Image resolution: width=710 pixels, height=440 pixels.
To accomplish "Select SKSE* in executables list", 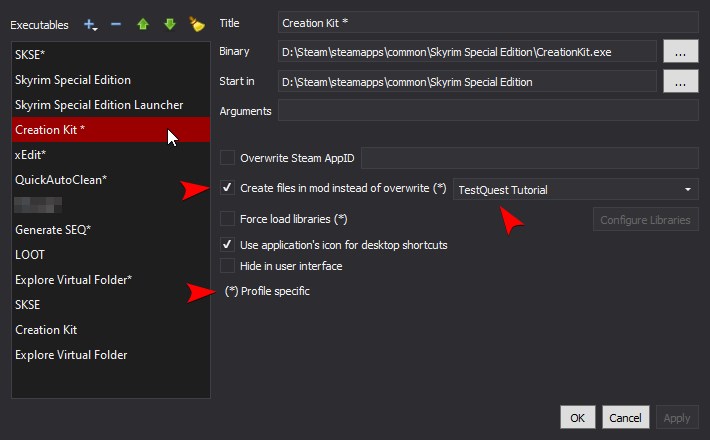I will tap(111, 55).
